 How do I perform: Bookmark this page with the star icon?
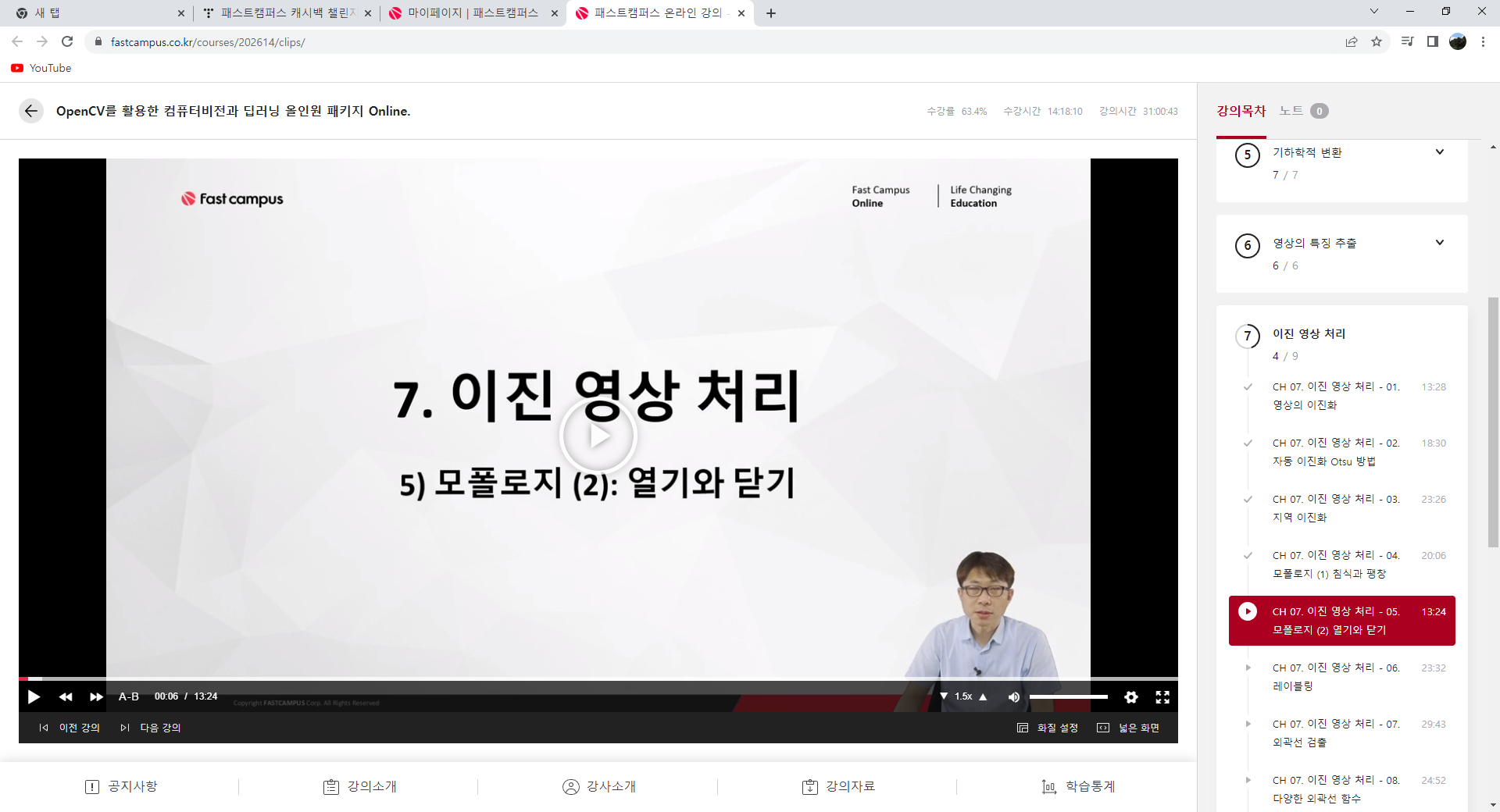click(x=1377, y=41)
